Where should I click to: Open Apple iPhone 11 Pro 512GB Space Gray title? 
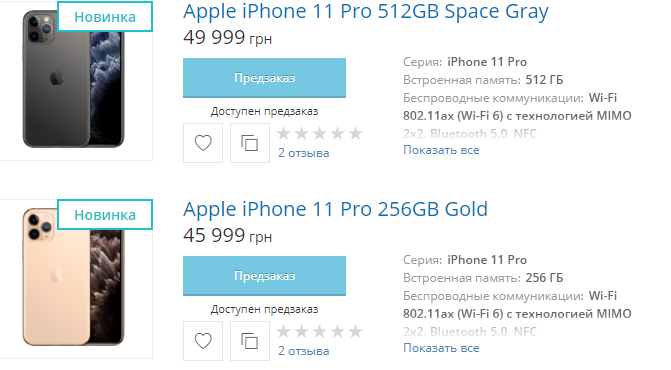click(365, 12)
